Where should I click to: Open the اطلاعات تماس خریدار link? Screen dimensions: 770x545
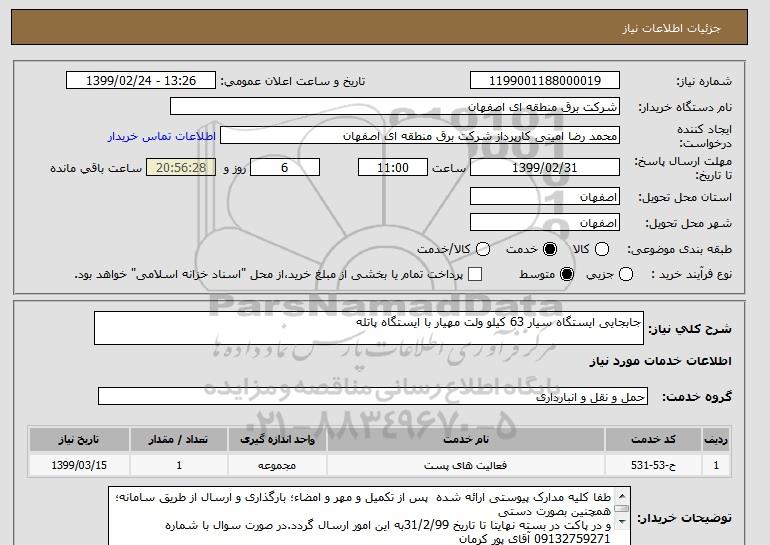(162, 136)
